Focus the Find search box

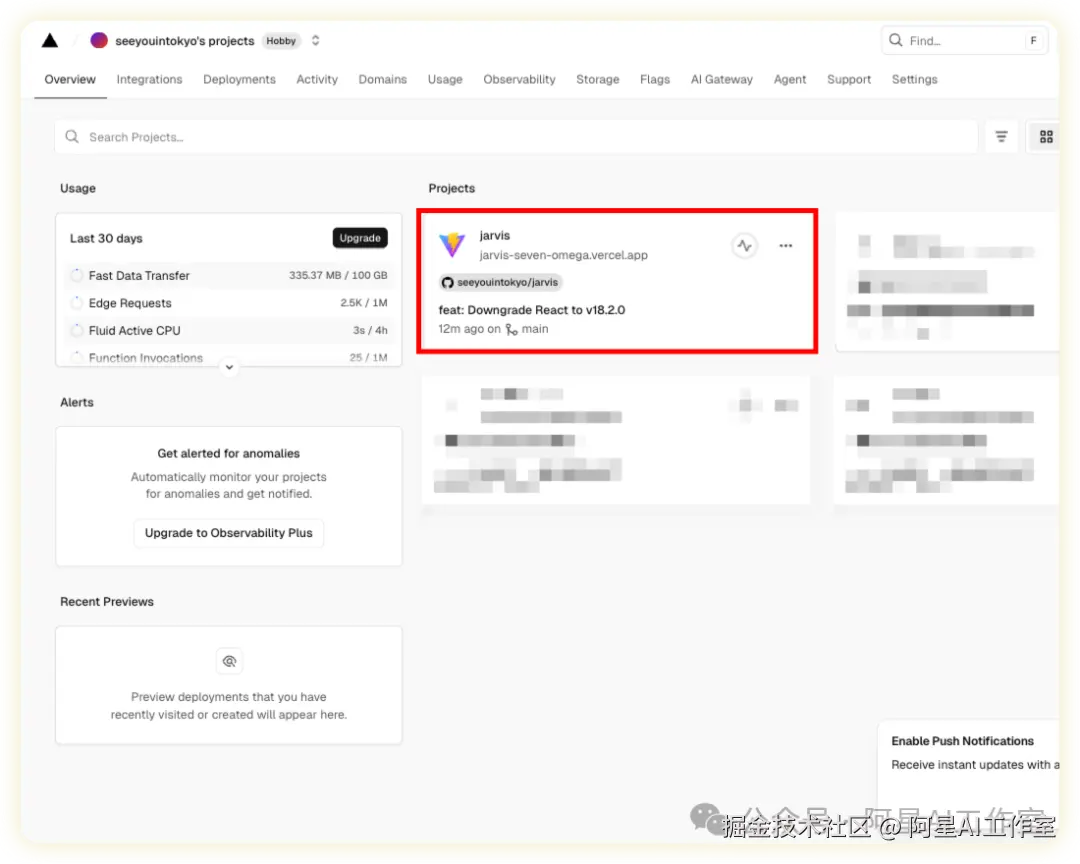click(964, 41)
